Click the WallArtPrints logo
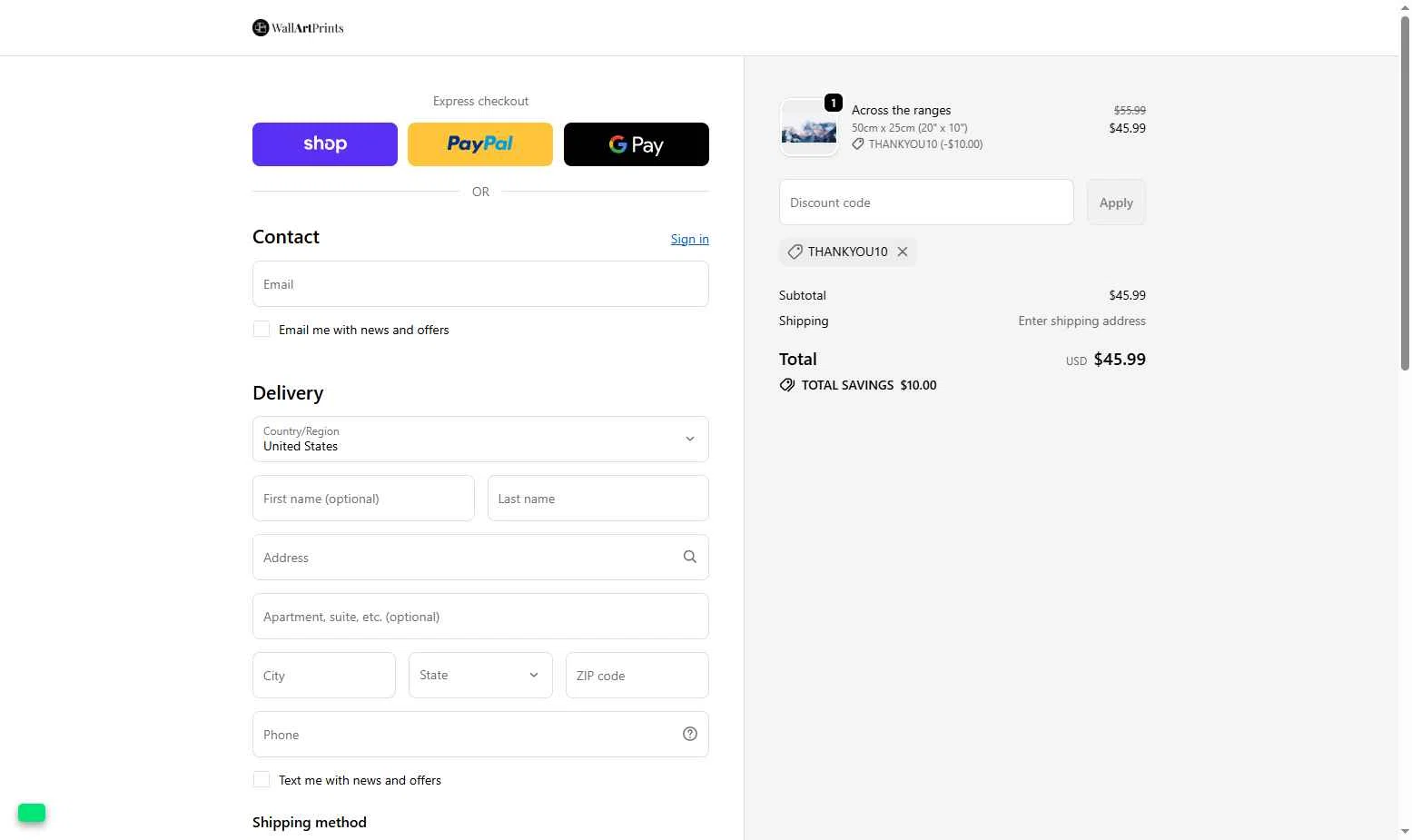1412x840 pixels. (x=298, y=28)
